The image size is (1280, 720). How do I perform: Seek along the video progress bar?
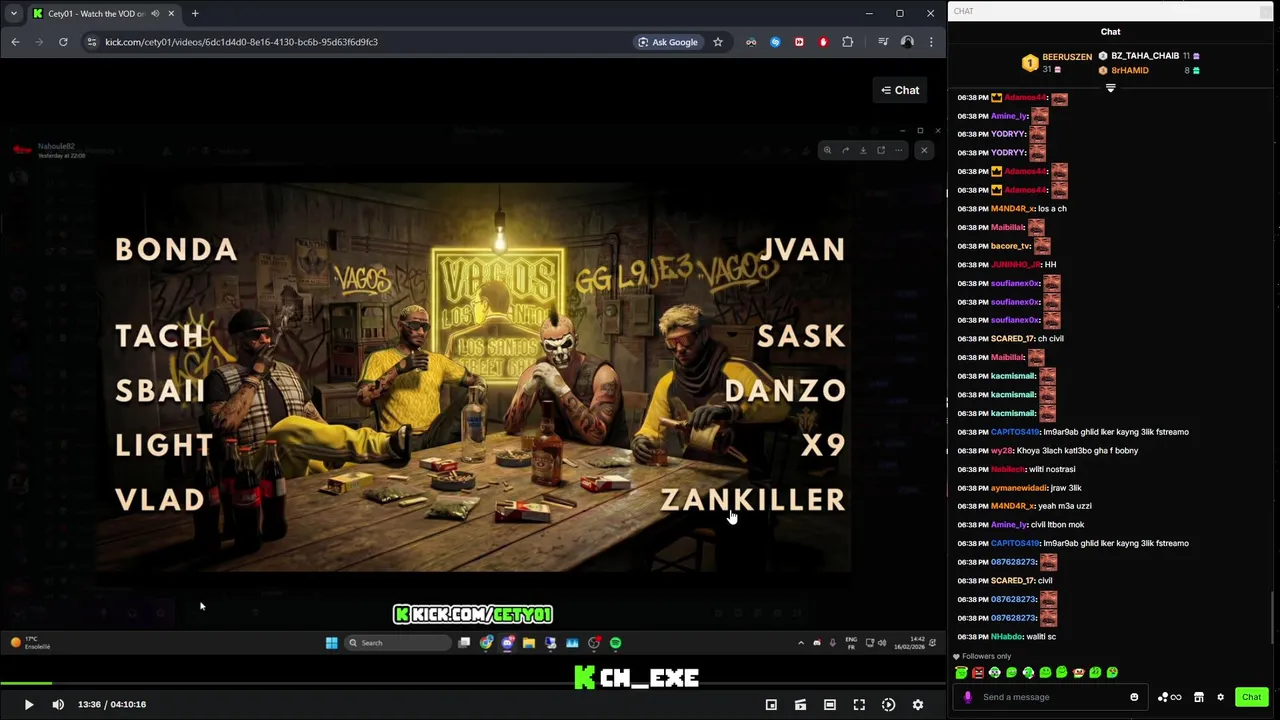click(472, 684)
